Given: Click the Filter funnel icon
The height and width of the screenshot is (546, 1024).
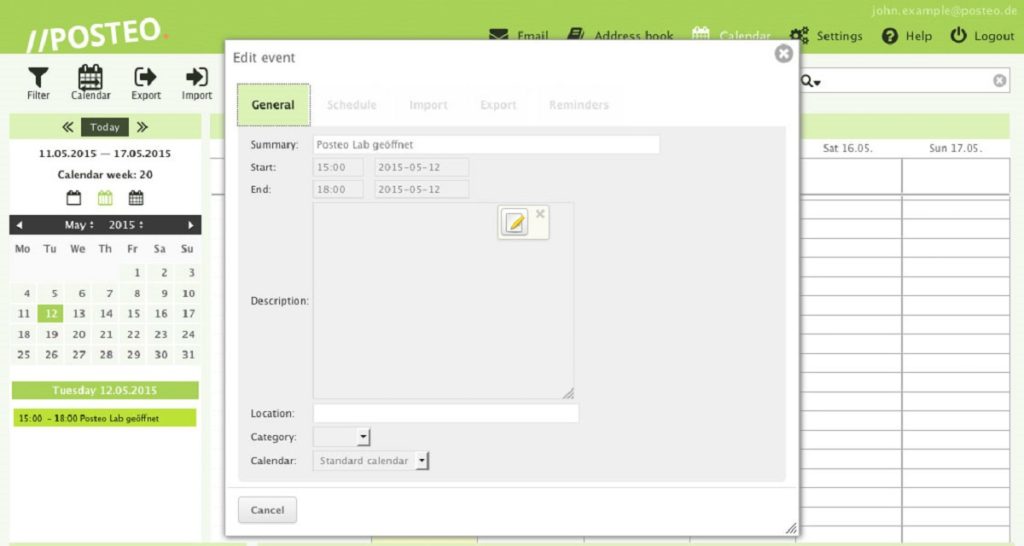Looking at the screenshot, I should click(38, 78).
